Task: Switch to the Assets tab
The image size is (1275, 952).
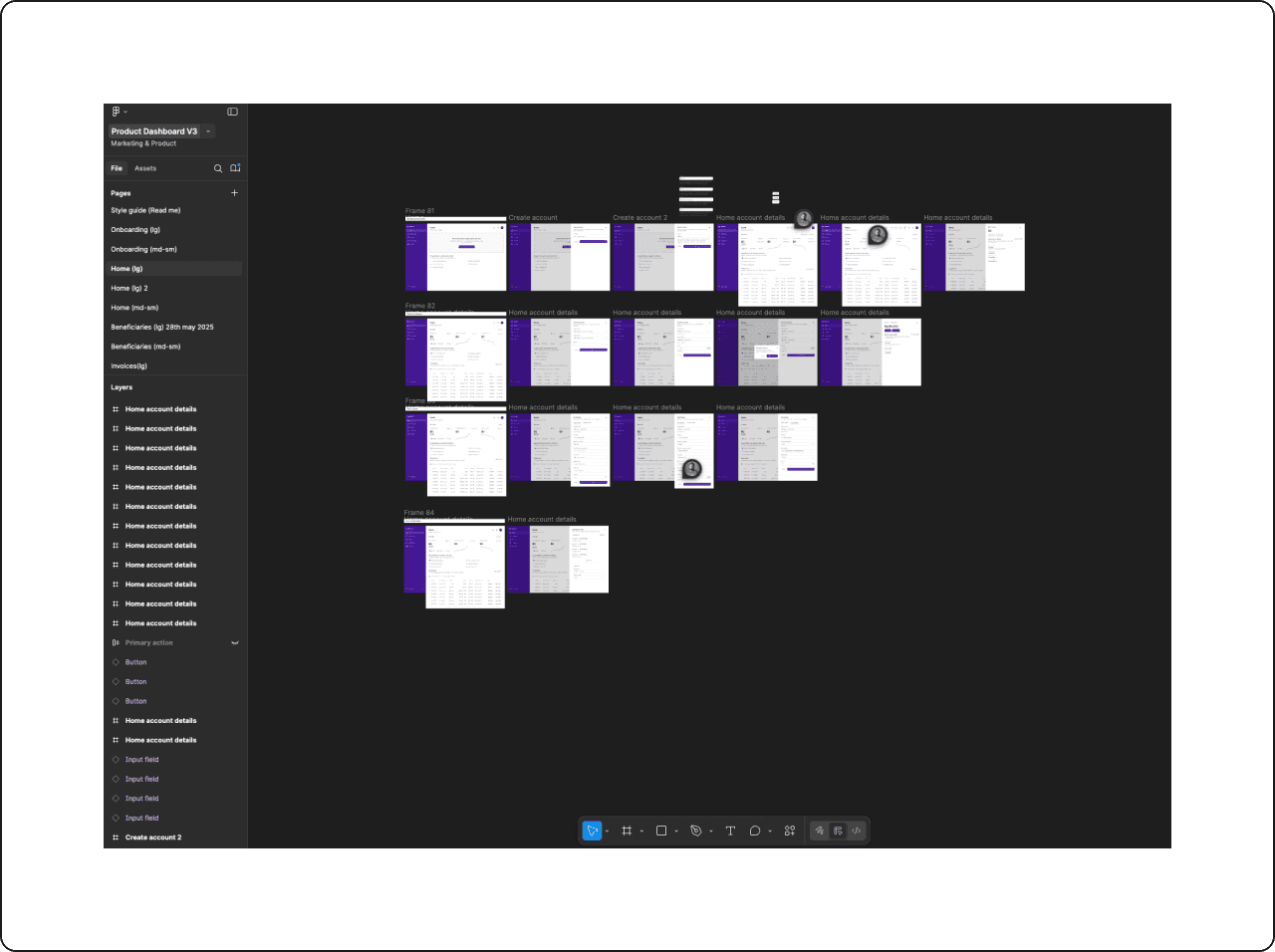Action: pyautogui.click(x=145, y=168)
